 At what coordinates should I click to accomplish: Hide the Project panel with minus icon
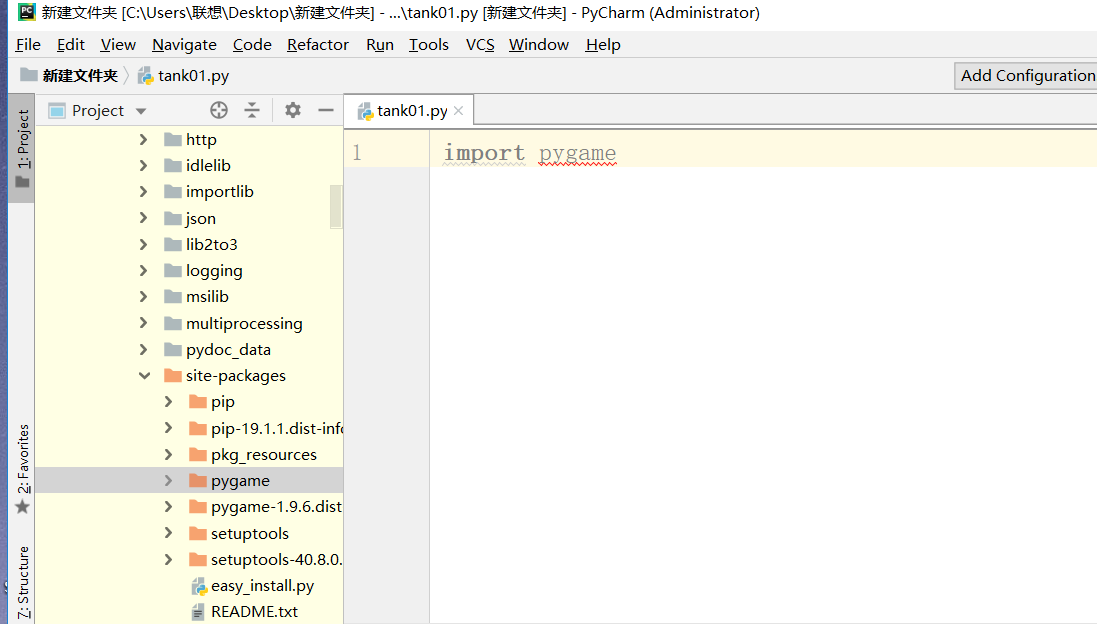tap(325, 111)
